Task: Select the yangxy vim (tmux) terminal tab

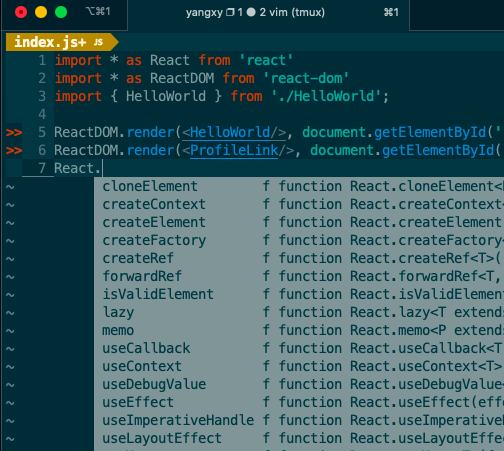Action: click(x=268, y=13)
